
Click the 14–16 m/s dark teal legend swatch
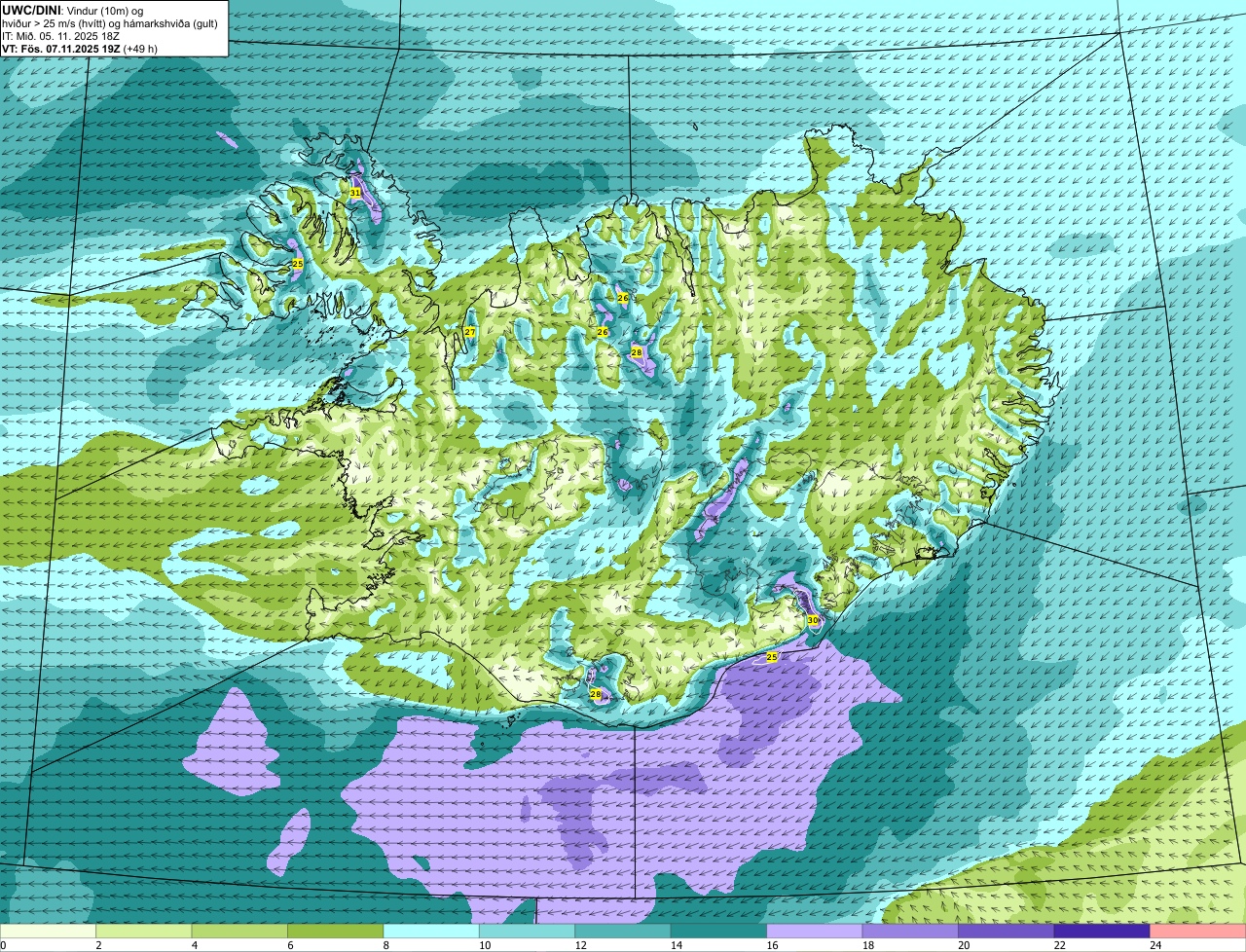719,931
